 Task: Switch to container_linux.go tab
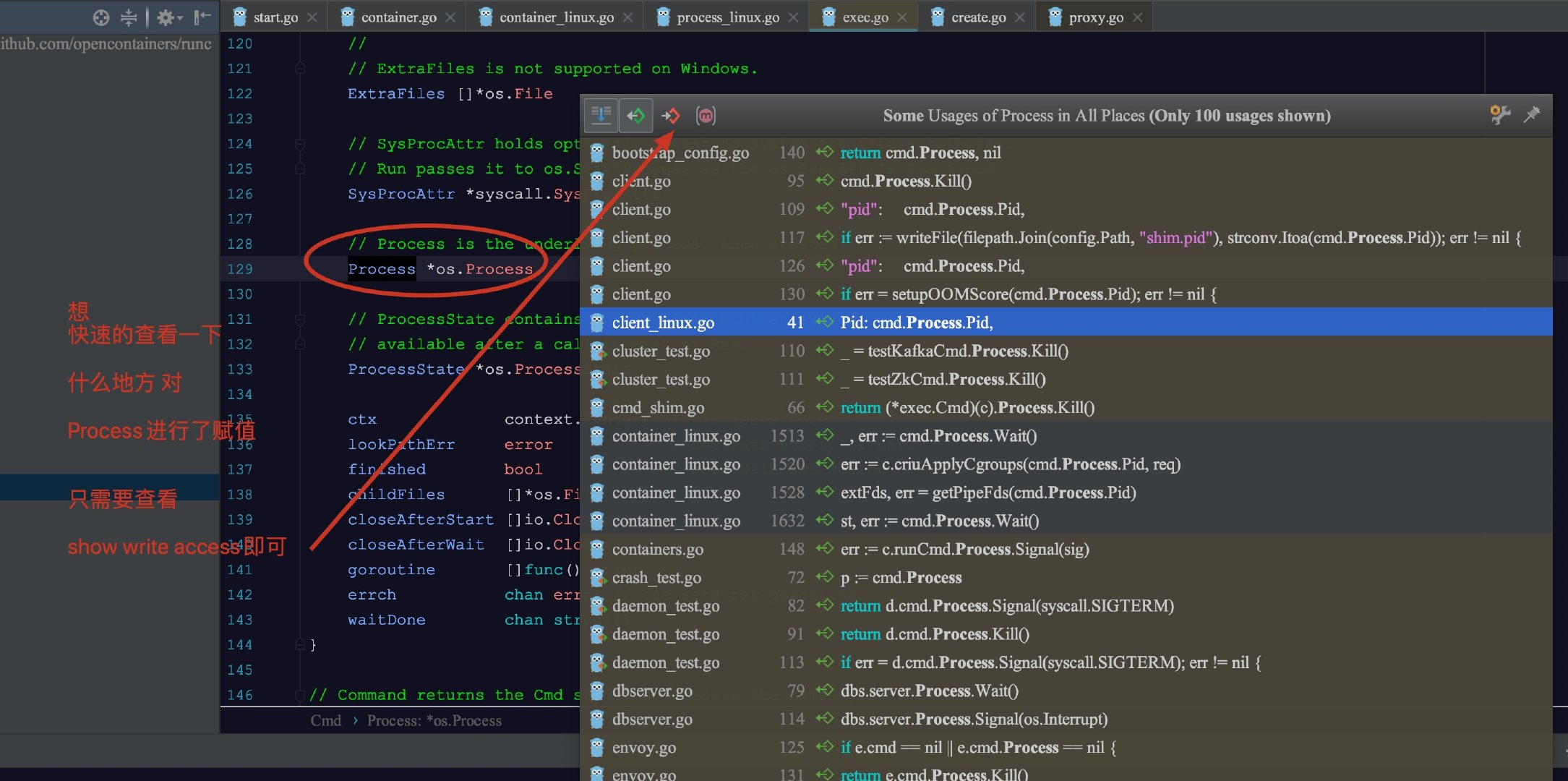[x=556, y=17]
